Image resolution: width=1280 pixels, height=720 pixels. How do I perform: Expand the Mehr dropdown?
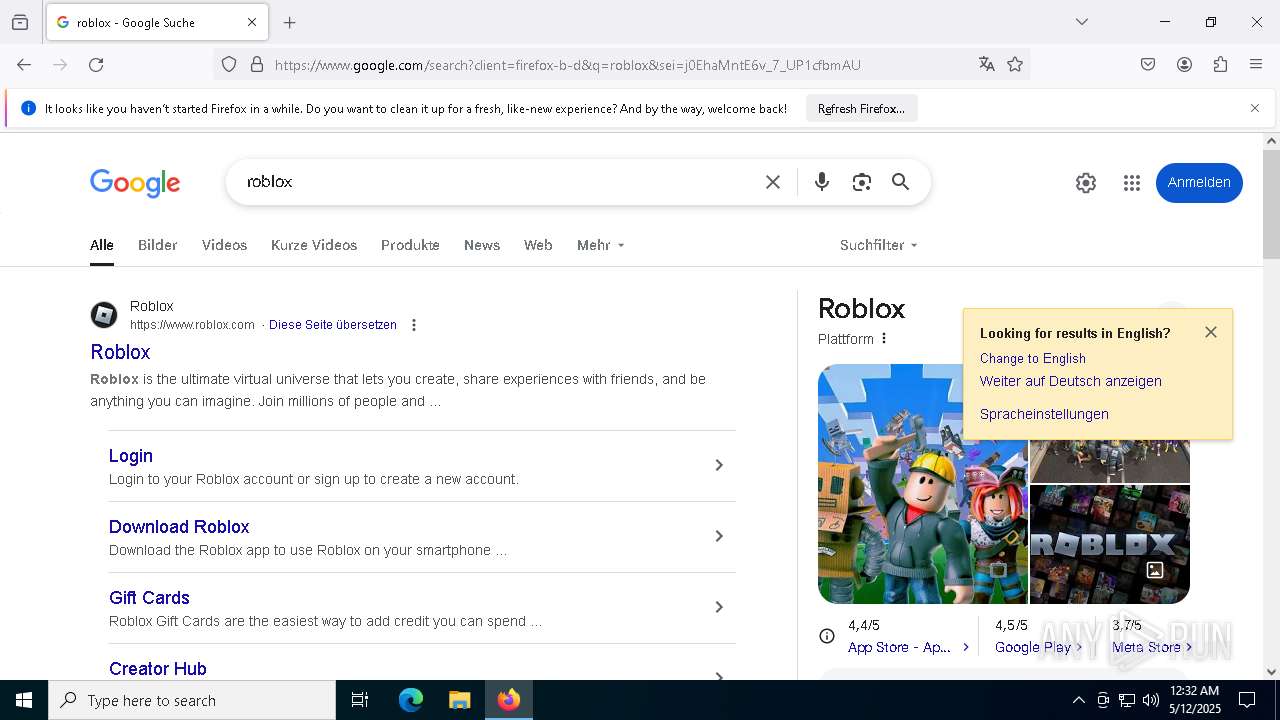coord(601,245)
